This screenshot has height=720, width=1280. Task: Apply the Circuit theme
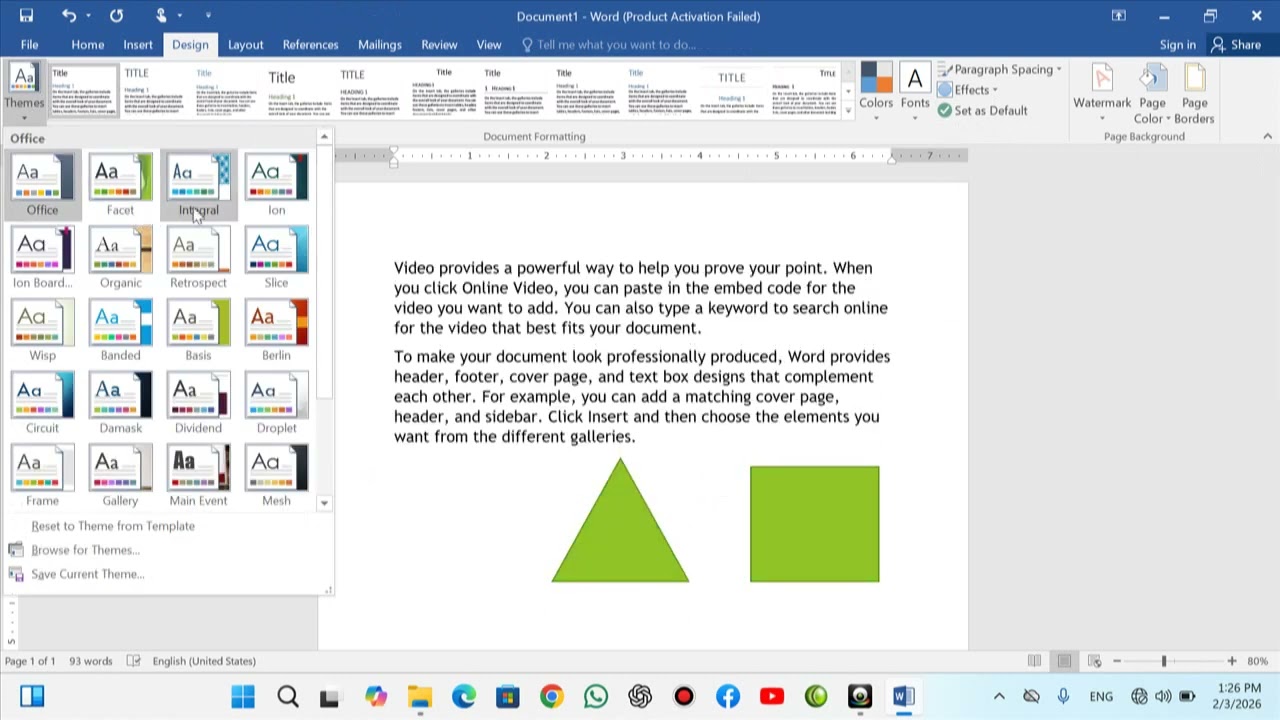[42, 404]
